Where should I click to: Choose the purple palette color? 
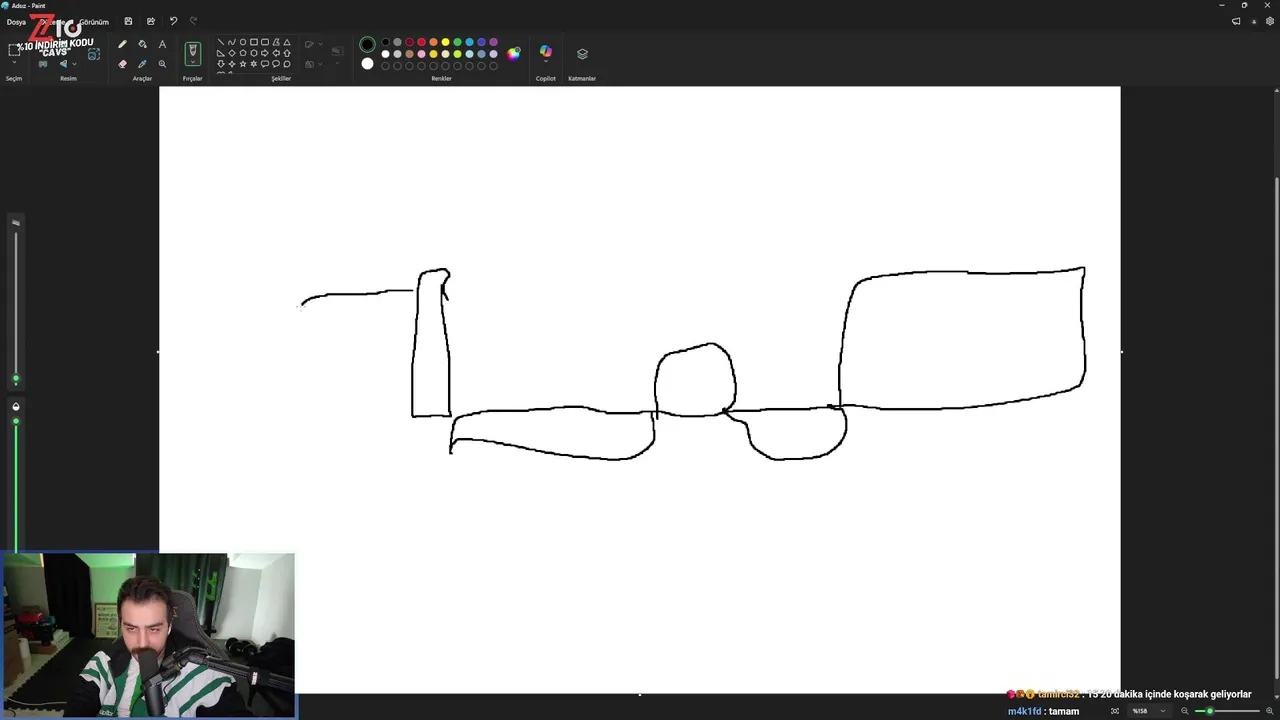click(x=493, y=42)
